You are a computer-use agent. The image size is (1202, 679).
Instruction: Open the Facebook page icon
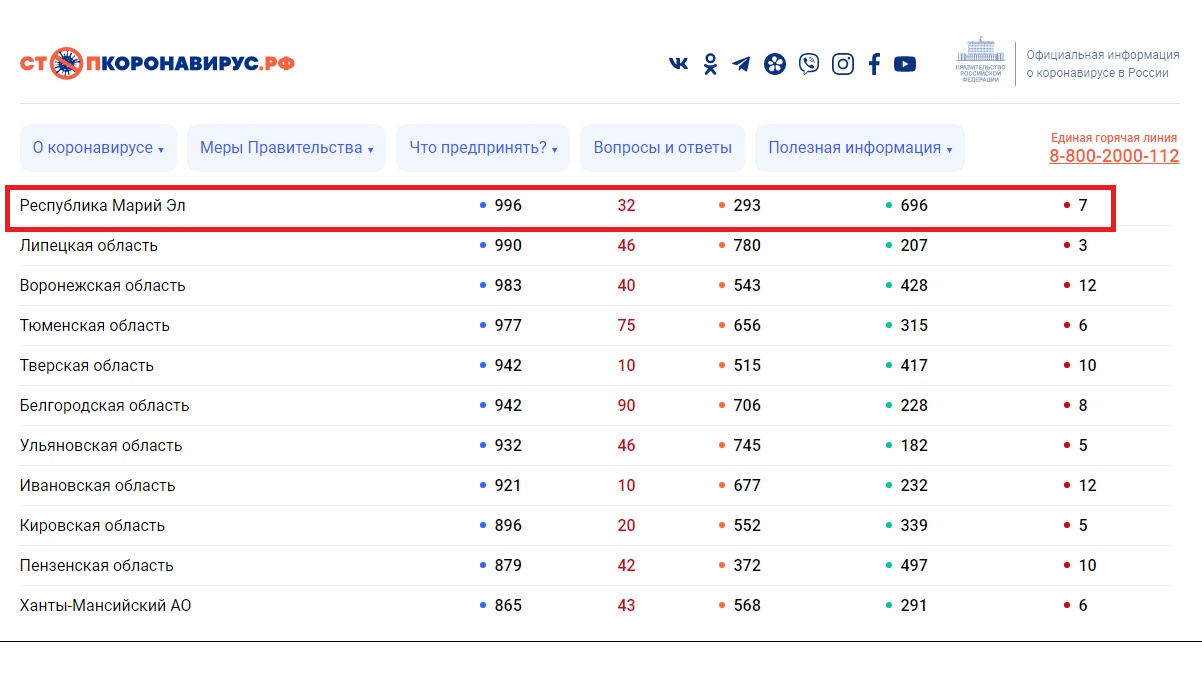tap(874, 64)
